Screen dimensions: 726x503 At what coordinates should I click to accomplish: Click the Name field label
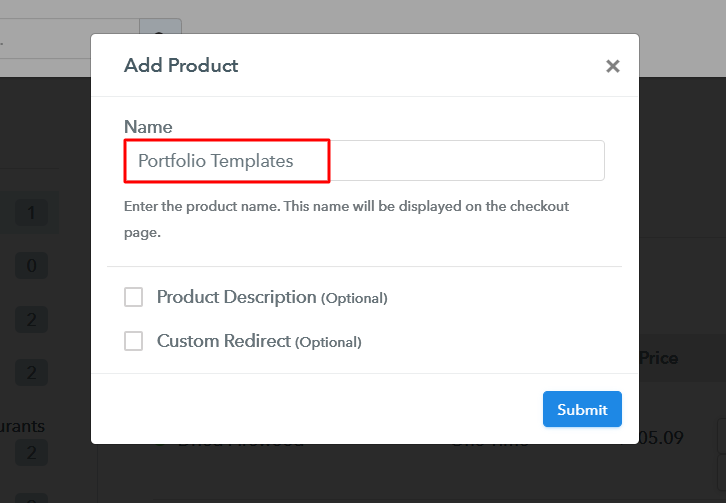(x=148, y=127)
